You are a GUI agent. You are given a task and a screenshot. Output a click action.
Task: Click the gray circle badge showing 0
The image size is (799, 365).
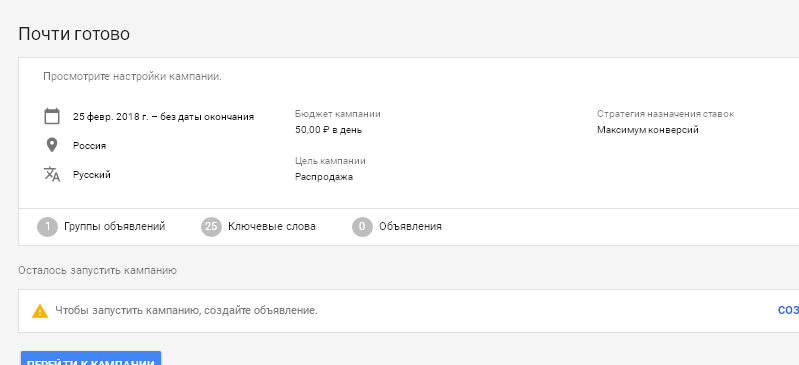(x=362, y=227)
